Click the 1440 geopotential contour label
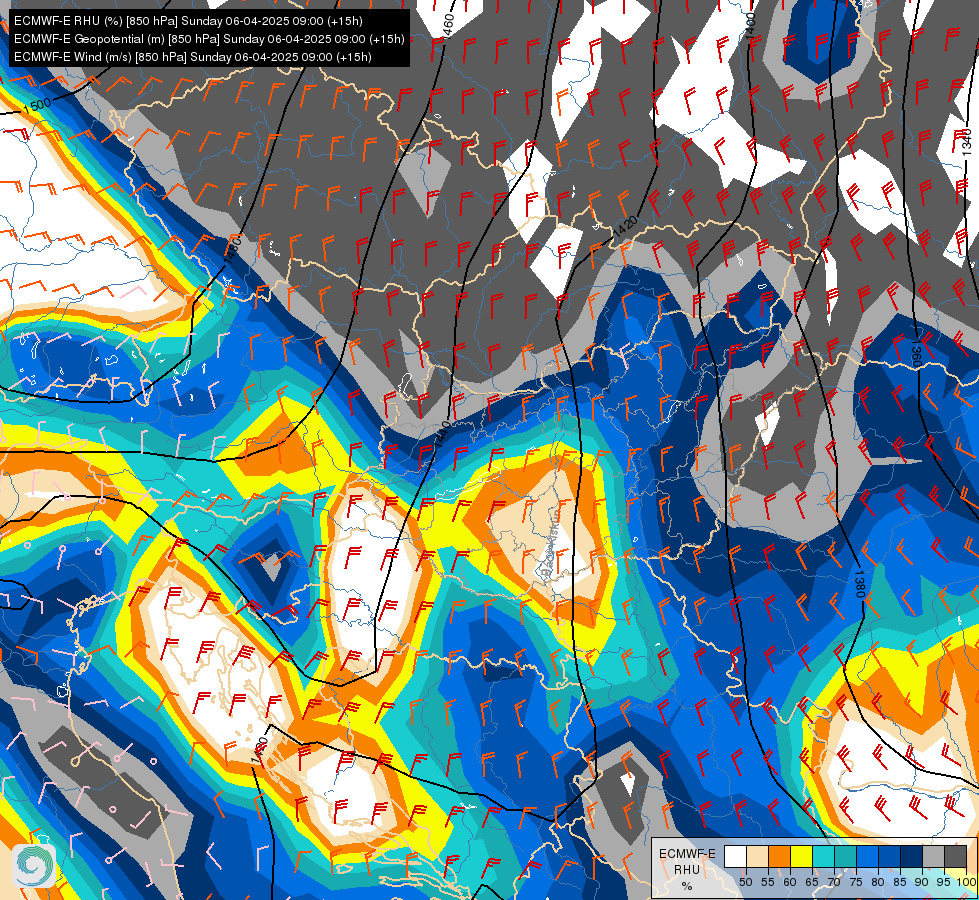The image size is (979, 900). coord(441,434)
